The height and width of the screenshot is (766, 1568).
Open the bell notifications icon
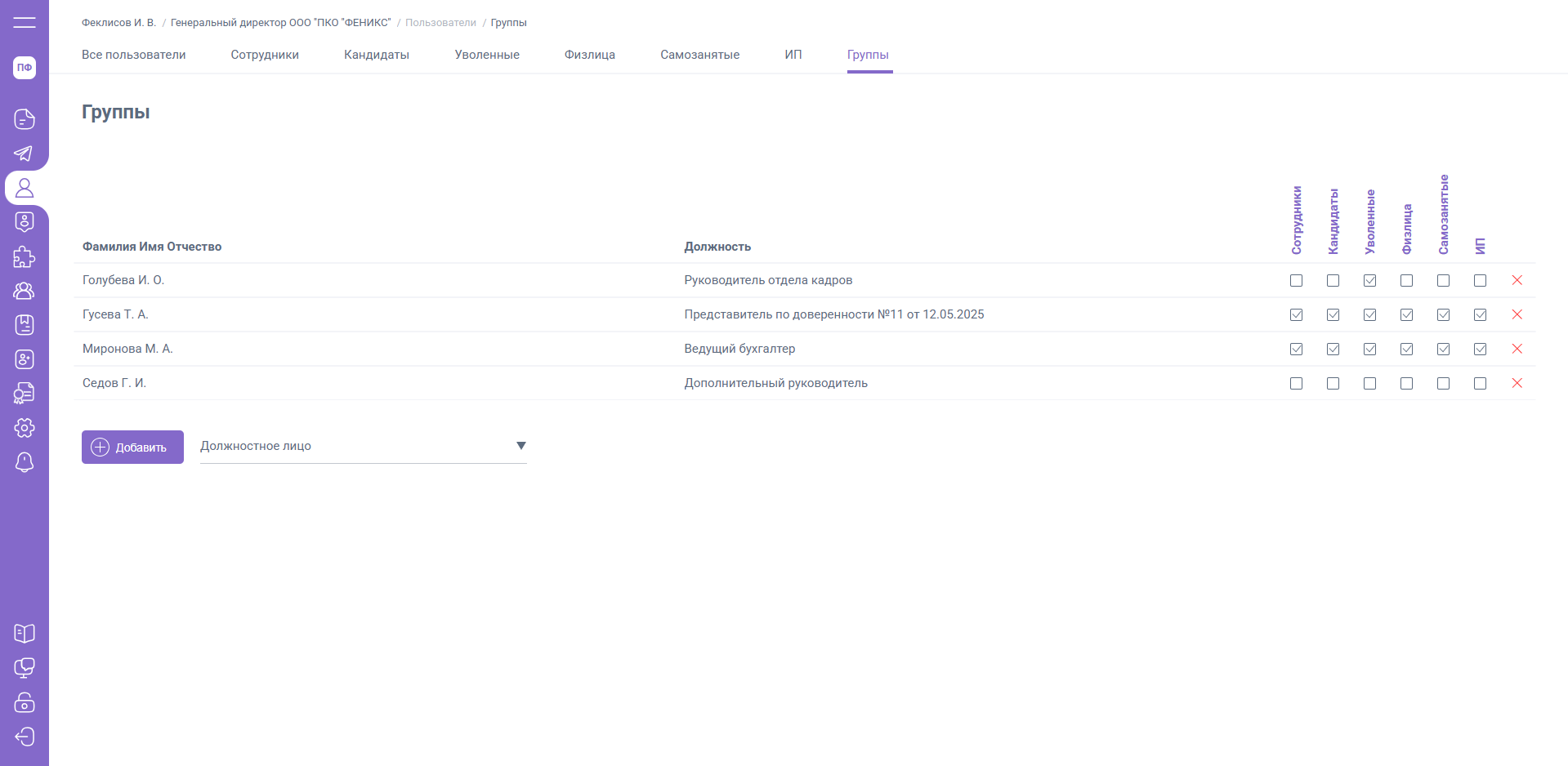click(25, 462)
